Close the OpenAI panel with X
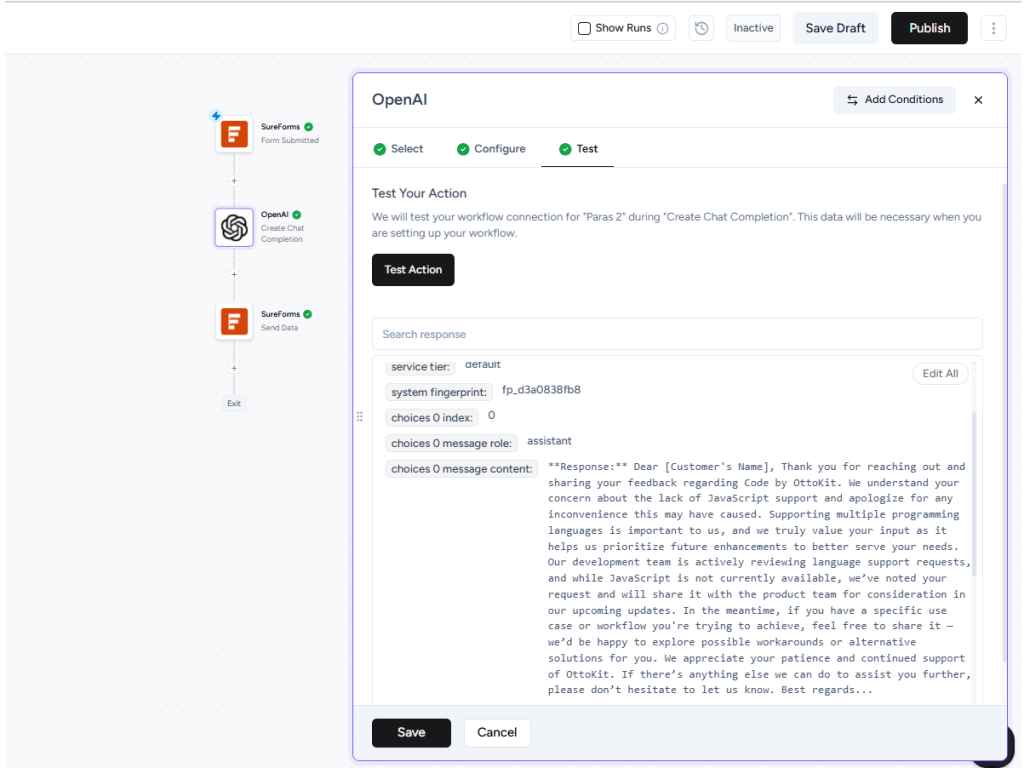This screenshot has width=1024, height=768. [978, 100]
